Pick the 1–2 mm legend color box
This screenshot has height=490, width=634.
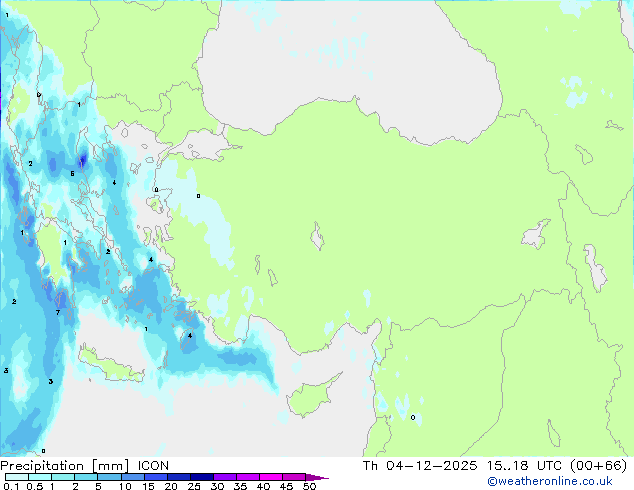pos(63,477)
